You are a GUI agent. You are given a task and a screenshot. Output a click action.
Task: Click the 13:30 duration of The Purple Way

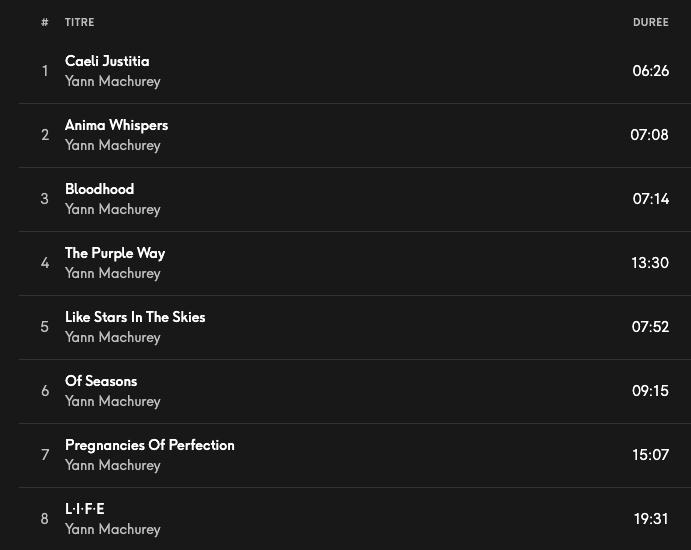pyautogui.click(x=650, y=263)
